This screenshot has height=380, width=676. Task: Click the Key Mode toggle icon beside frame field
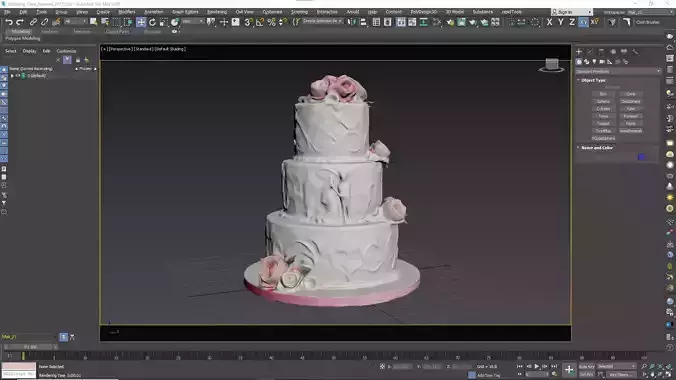520,374
